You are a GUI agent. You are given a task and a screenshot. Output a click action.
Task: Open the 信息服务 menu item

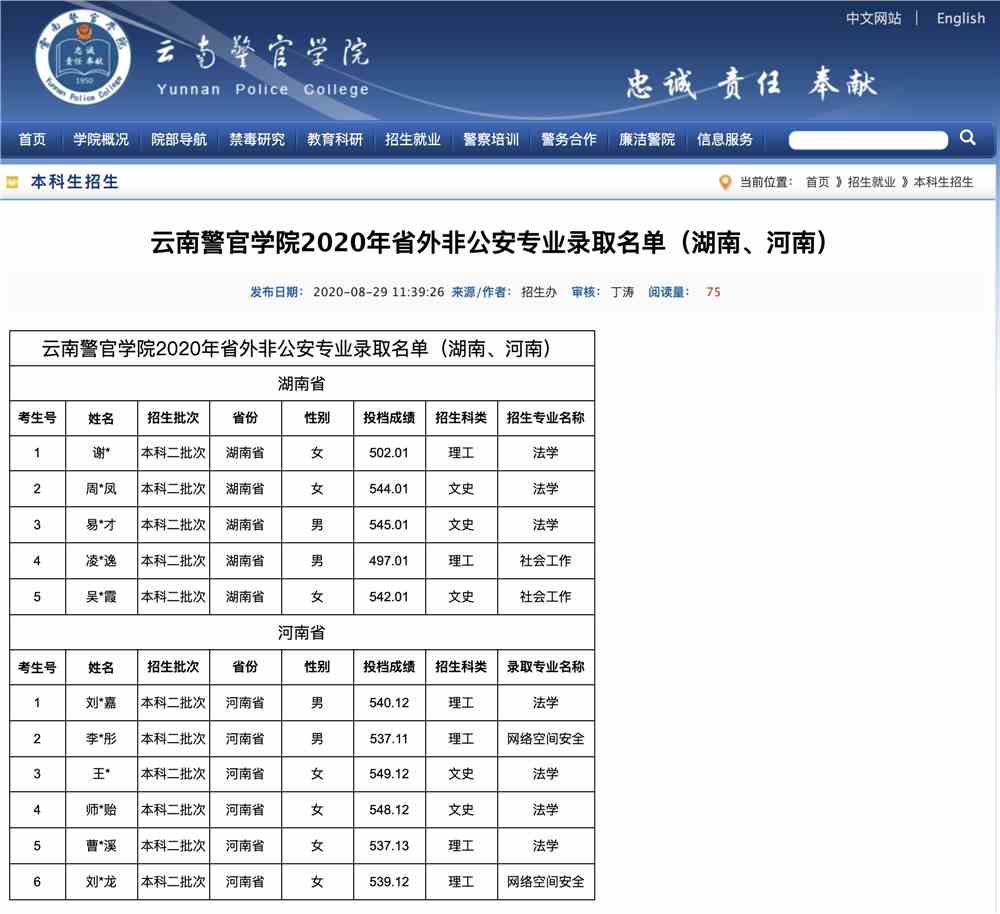pyautogui.click(x=724, y=139)
